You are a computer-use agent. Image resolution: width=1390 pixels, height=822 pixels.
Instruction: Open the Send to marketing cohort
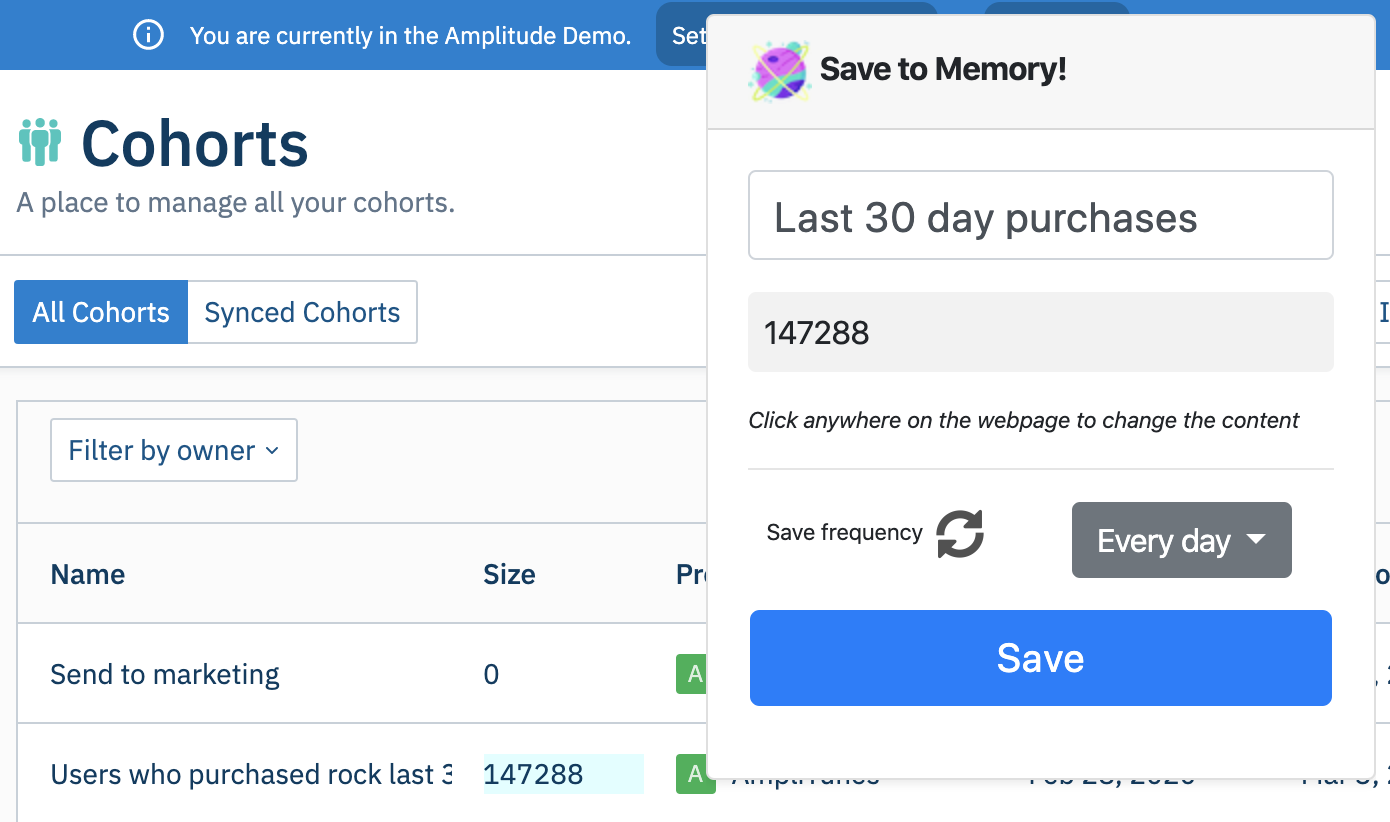tap(165, 675)
